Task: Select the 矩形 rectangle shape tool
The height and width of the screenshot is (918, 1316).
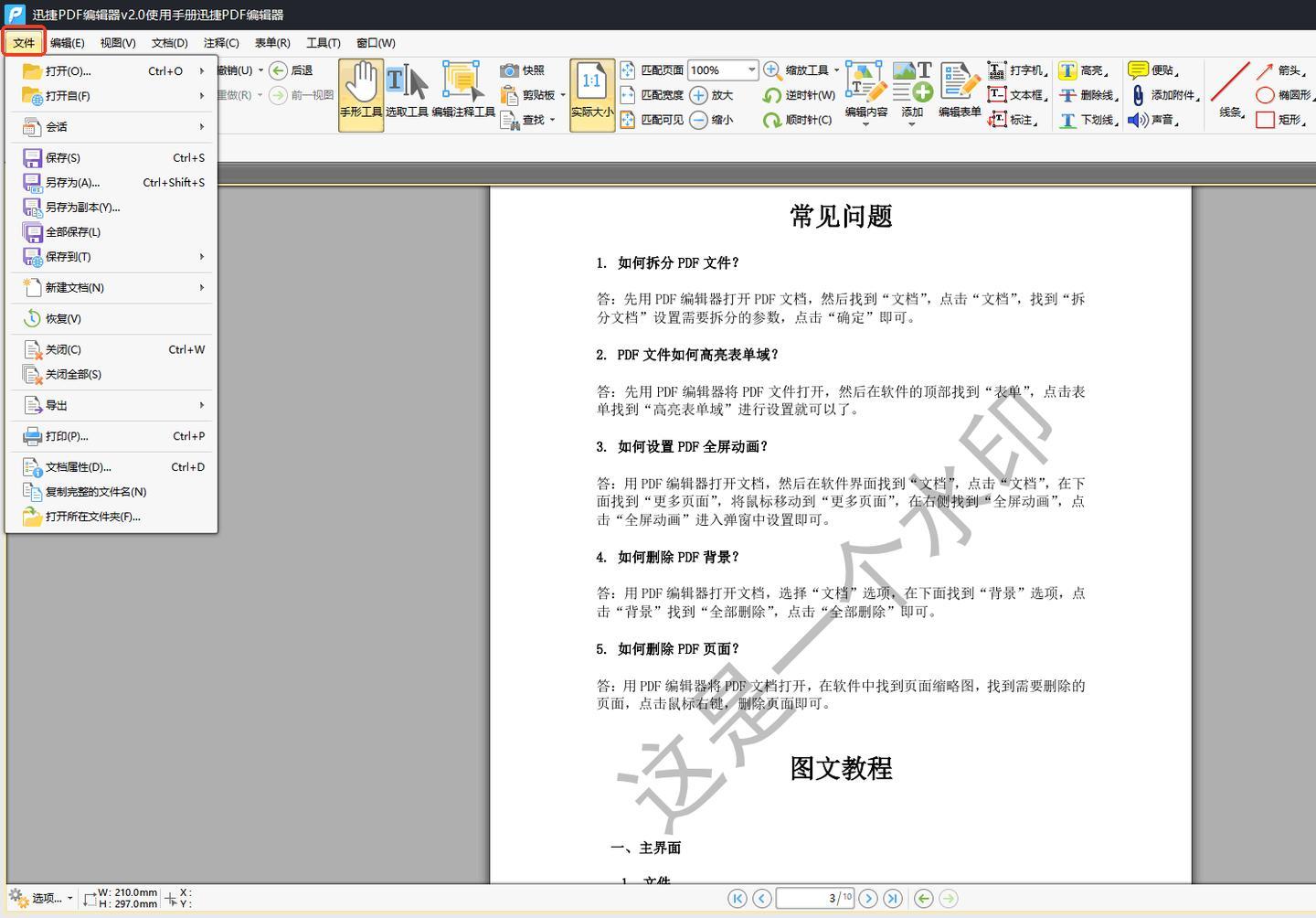Action: coord(1266,120)
